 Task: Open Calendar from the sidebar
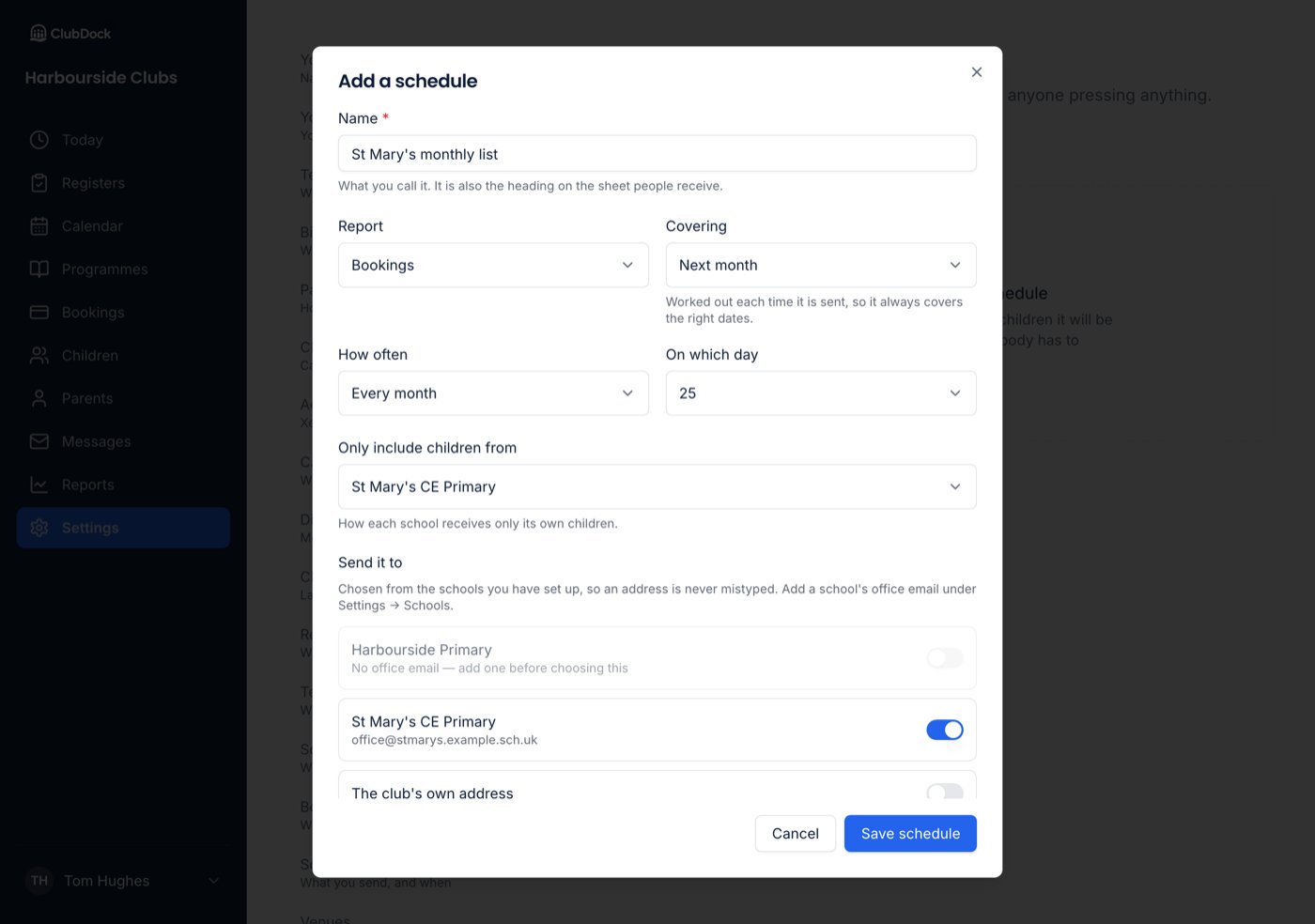click(123, 226)
